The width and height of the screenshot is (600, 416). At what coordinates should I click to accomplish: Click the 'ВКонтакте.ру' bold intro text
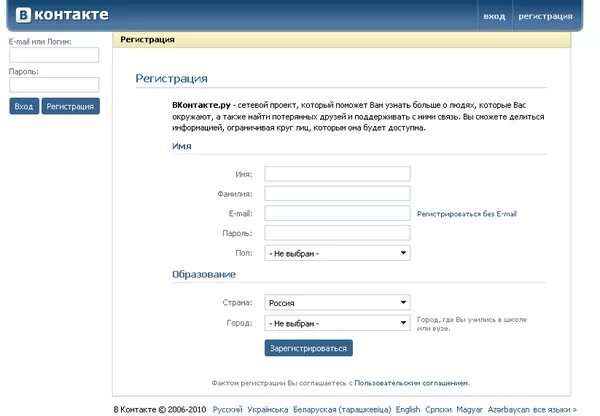(x=201, y=105)
